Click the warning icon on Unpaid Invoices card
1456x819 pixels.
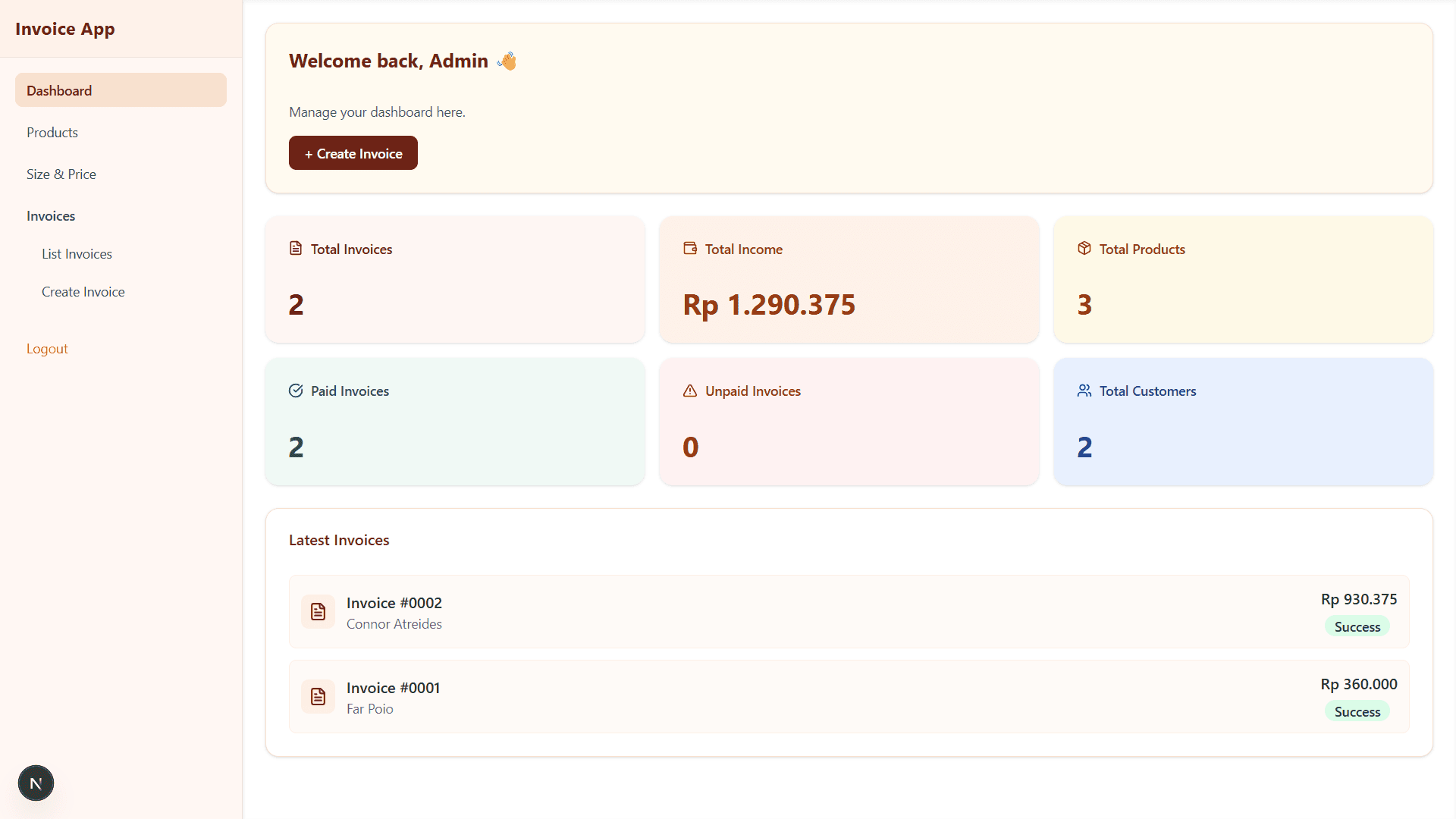point(690,391)
